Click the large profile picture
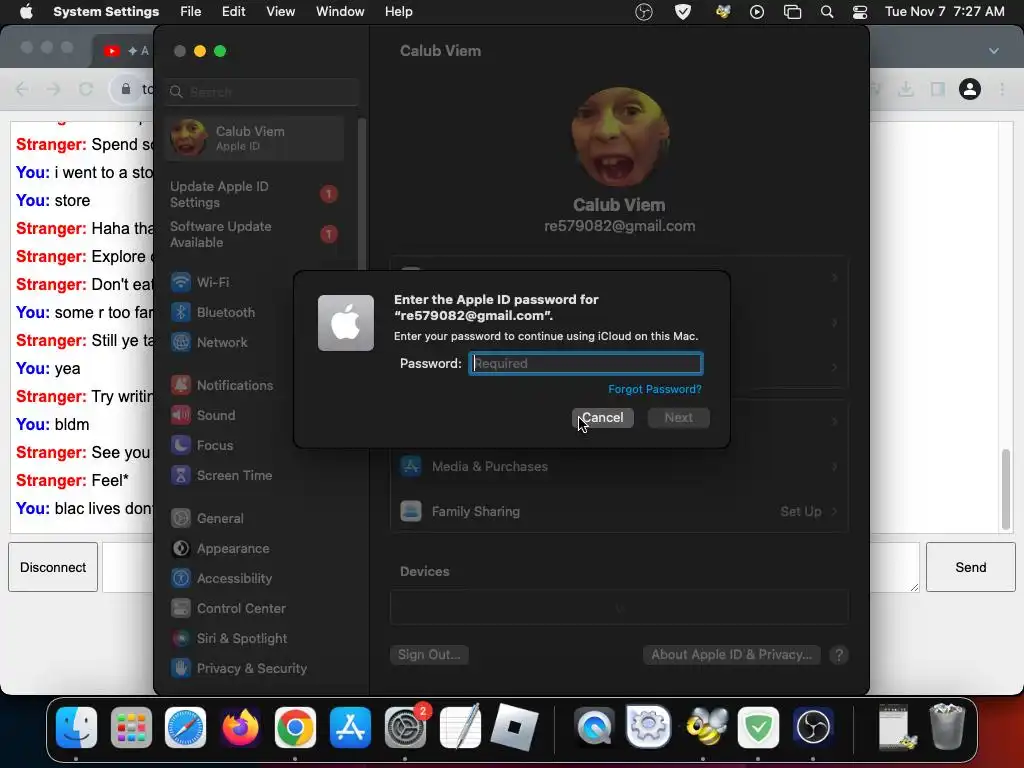Image resolution: width=1024 pixels, height=768 pixels. point(619,138)
